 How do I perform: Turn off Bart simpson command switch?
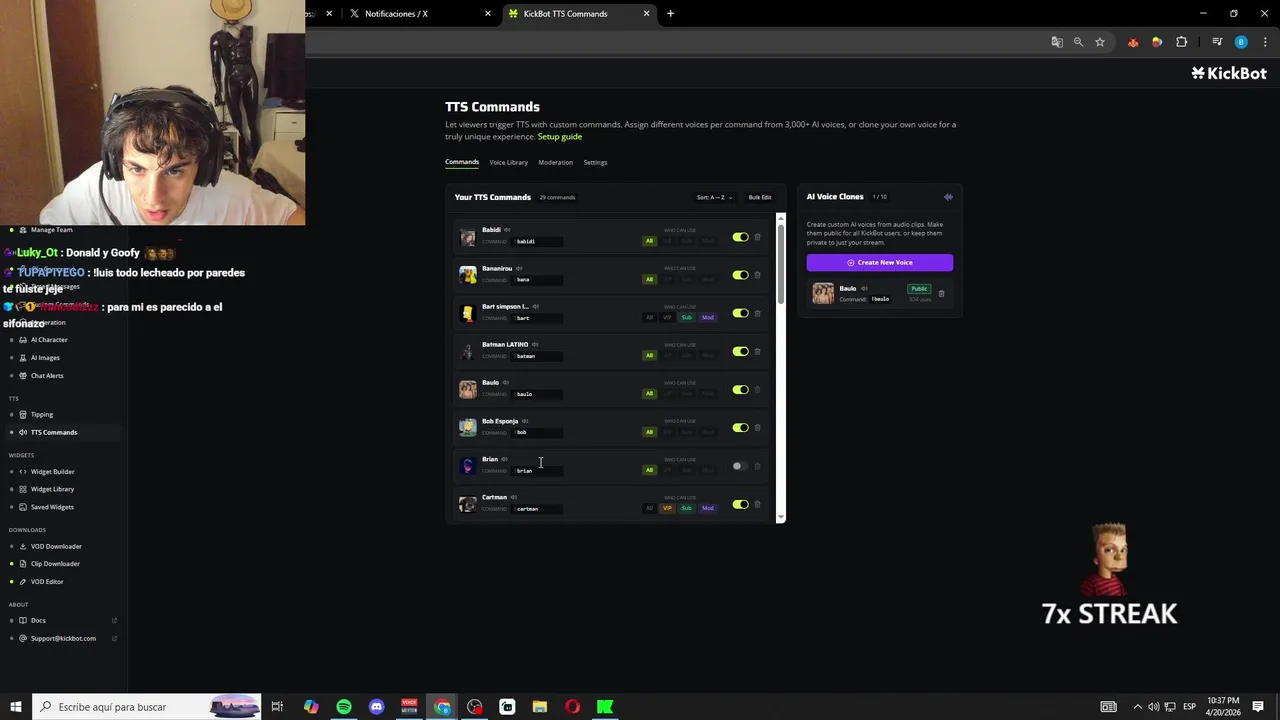coord(740,313)
